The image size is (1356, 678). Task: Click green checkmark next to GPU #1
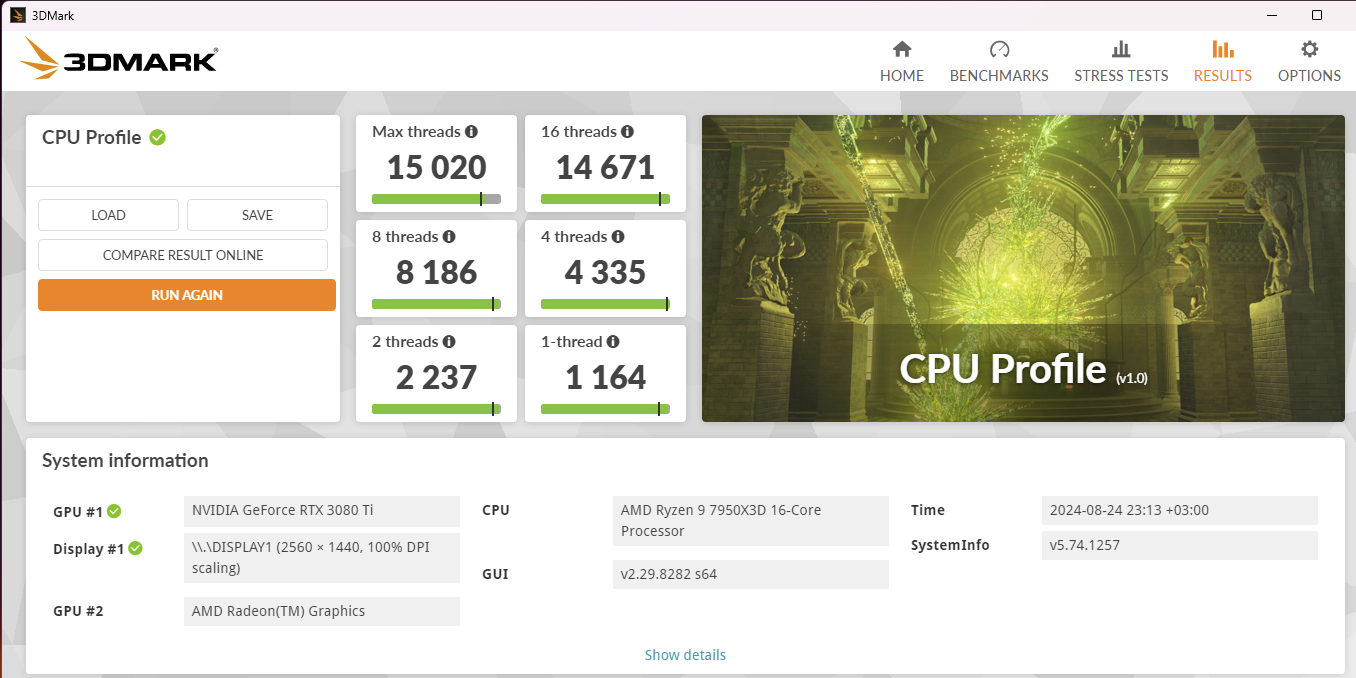(x=114, y=511)
